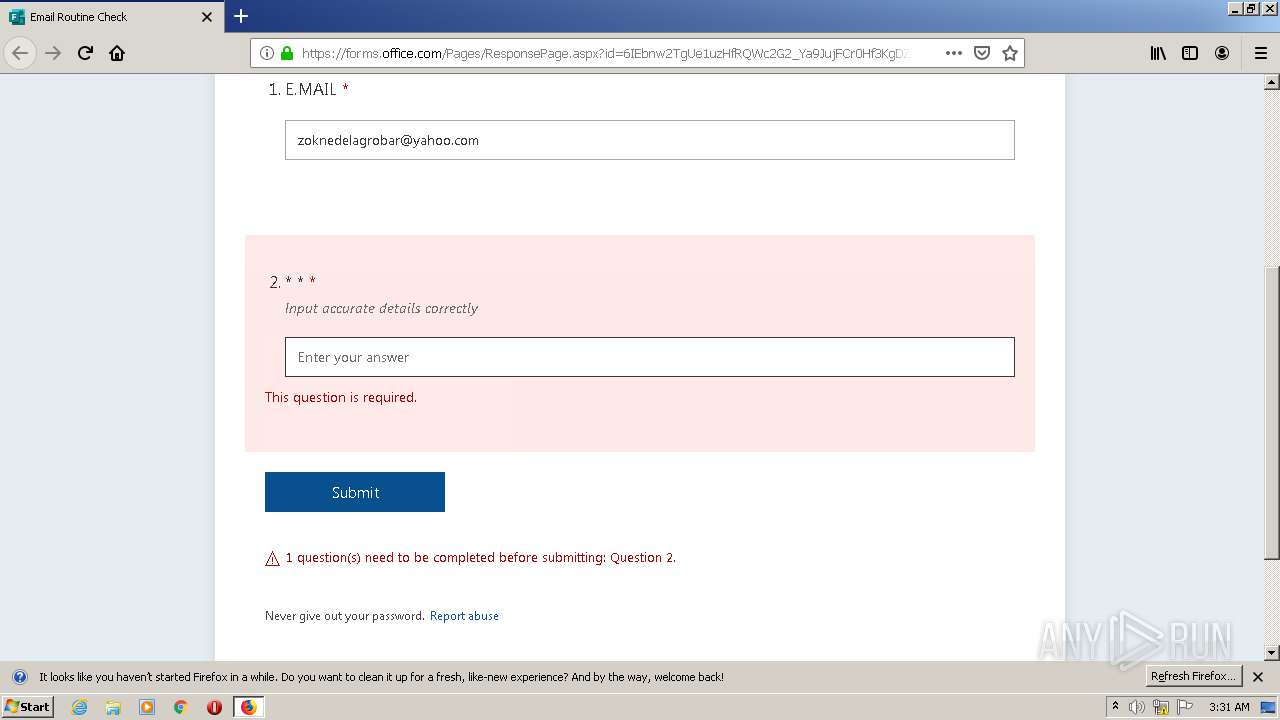Open Firefox account icon
The height and width of the screenshot is (720, 1280).
[1222, 53]
